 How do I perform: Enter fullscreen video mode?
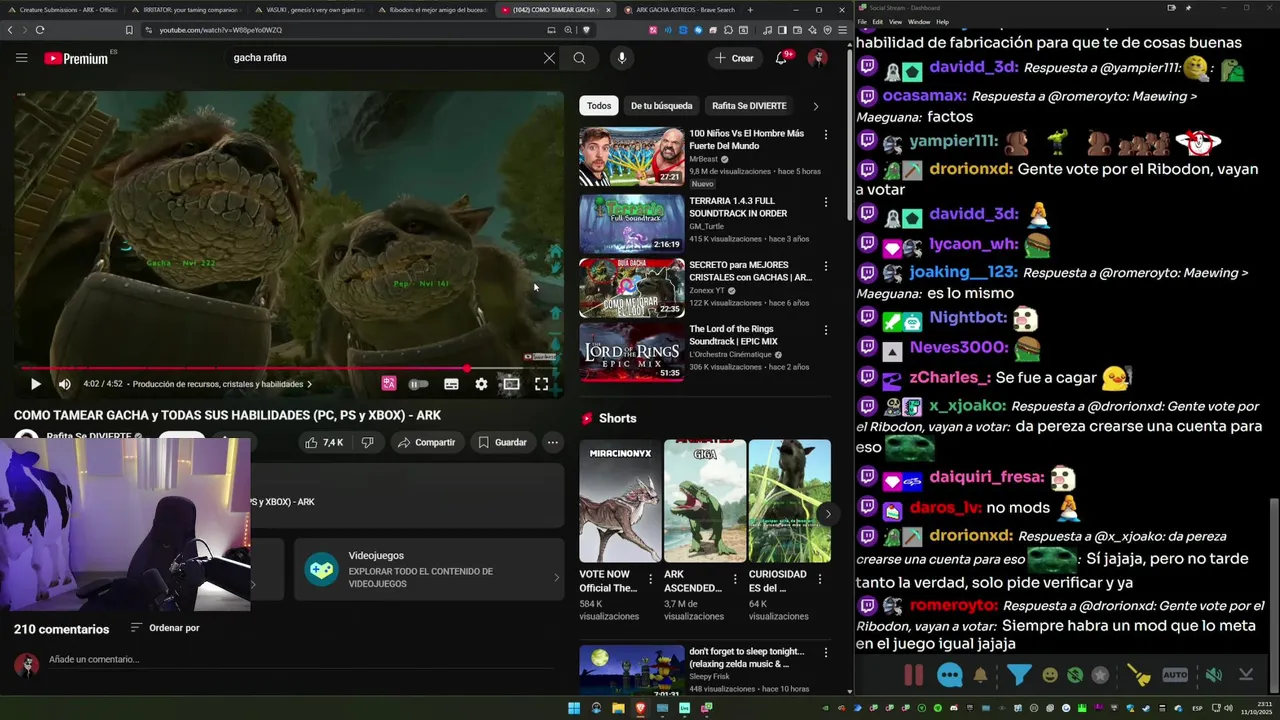[x=541, y=384]
